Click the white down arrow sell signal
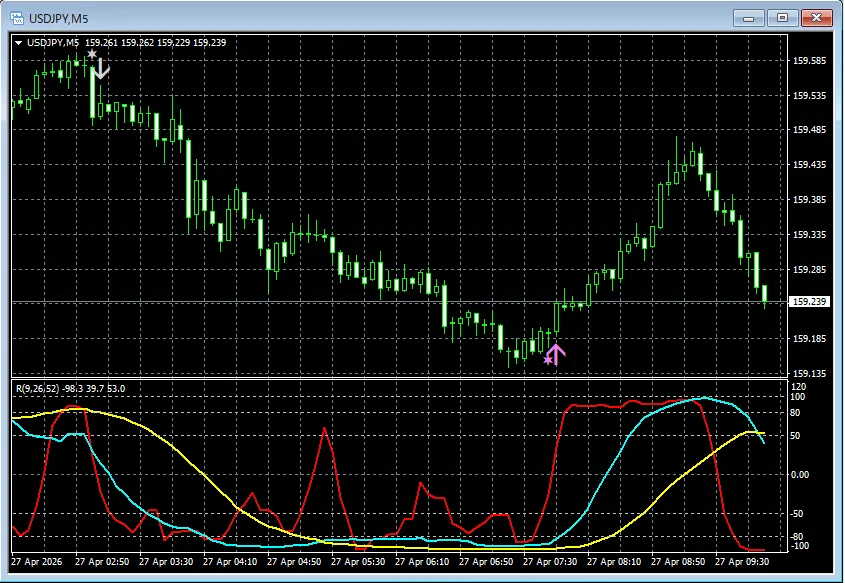 pos(101,69)
